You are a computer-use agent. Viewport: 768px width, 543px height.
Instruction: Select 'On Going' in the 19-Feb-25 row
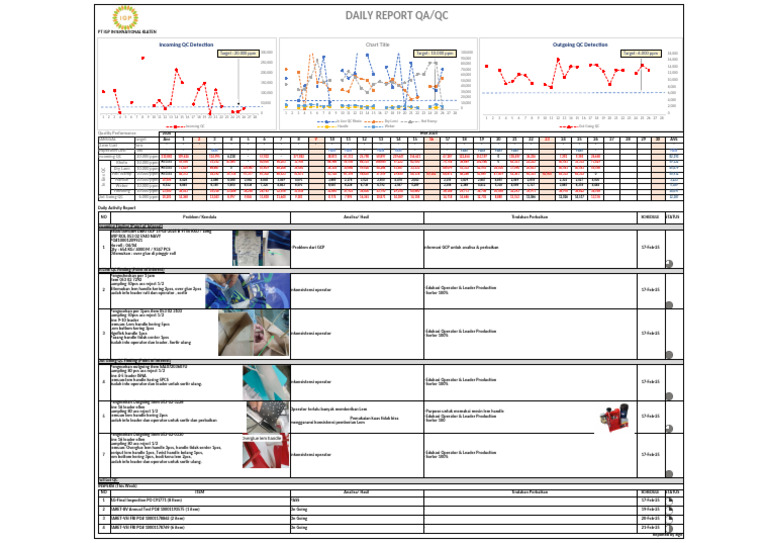299,509
